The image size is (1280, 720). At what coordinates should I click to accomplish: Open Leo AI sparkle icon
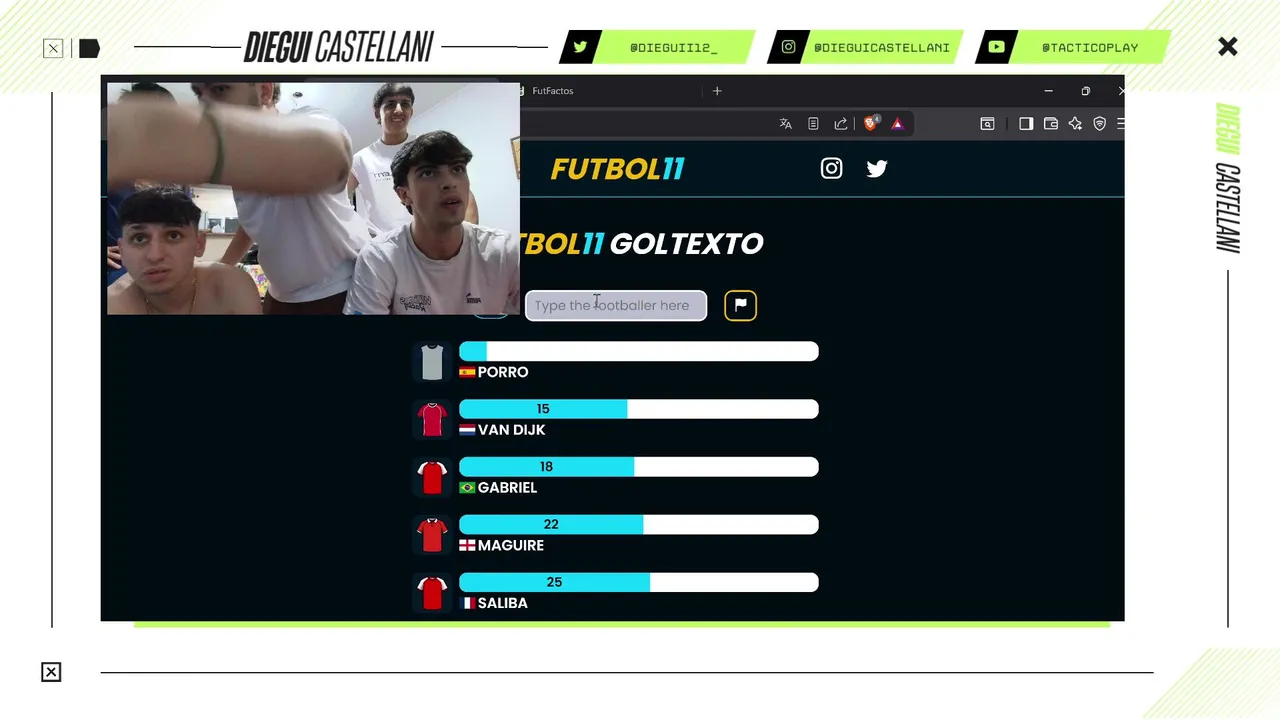tap(1075, 124)
